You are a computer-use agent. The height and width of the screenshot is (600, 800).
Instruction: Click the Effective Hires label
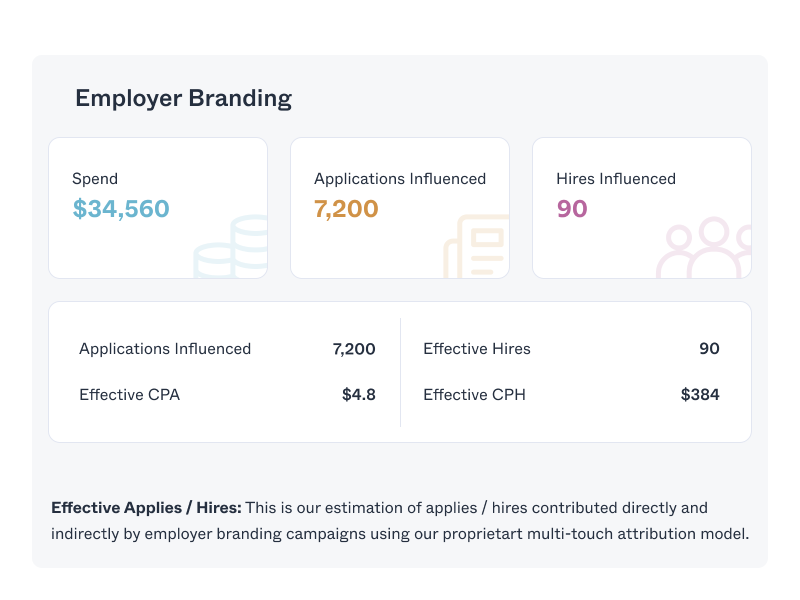coord(477,349)
